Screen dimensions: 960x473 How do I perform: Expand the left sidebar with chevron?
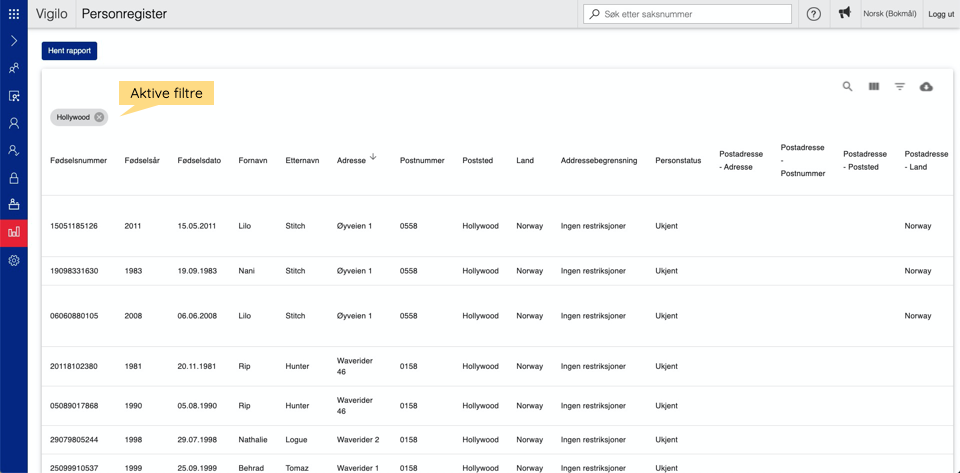(x=14, y=41)
